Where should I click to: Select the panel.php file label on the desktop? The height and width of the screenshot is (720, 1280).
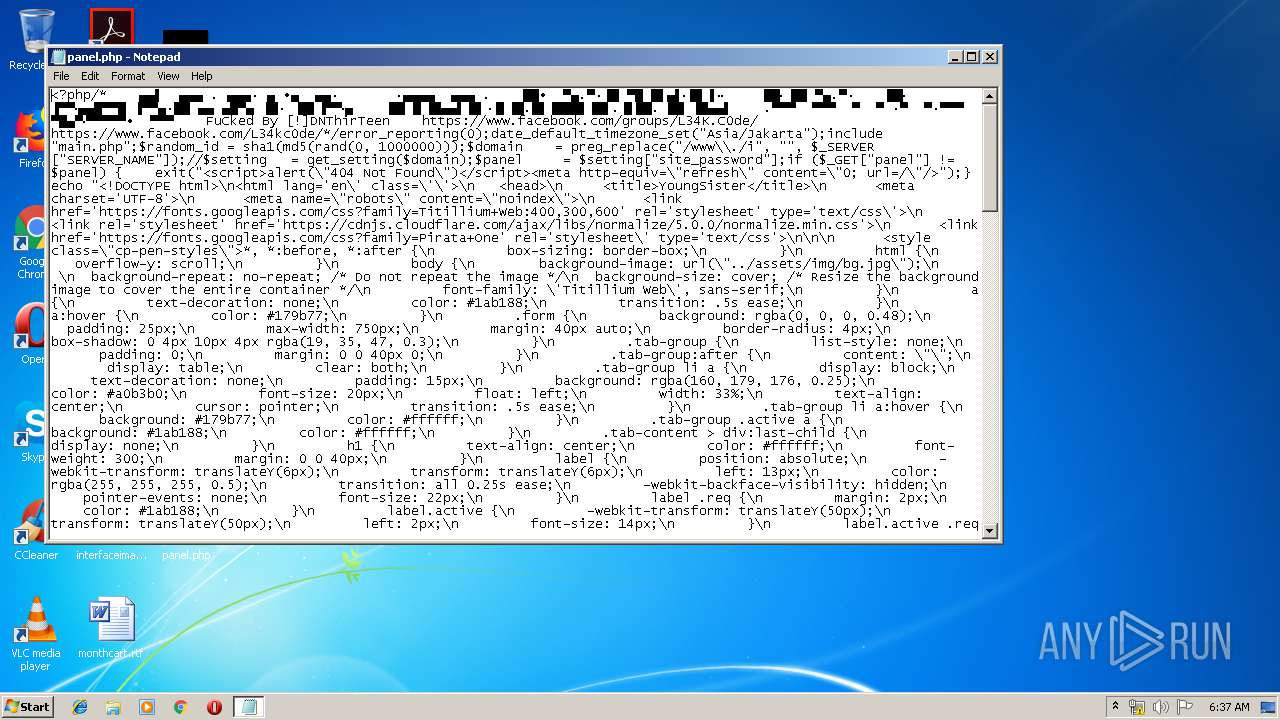pos(186,555)
